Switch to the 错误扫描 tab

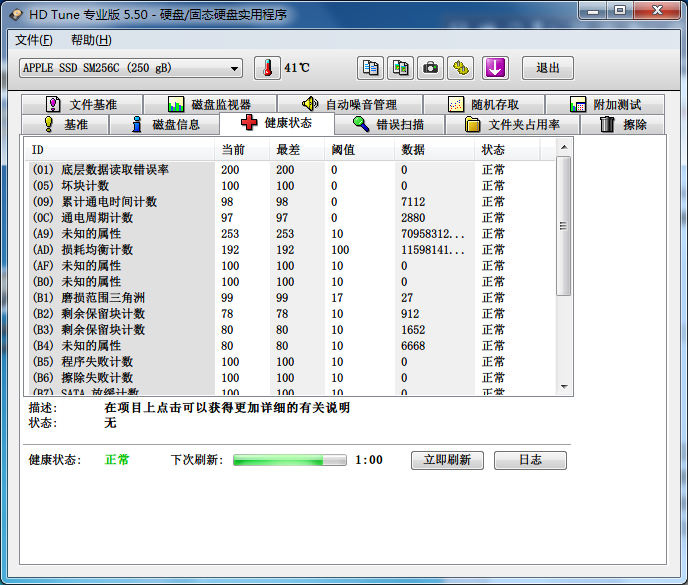pos(389,125)
